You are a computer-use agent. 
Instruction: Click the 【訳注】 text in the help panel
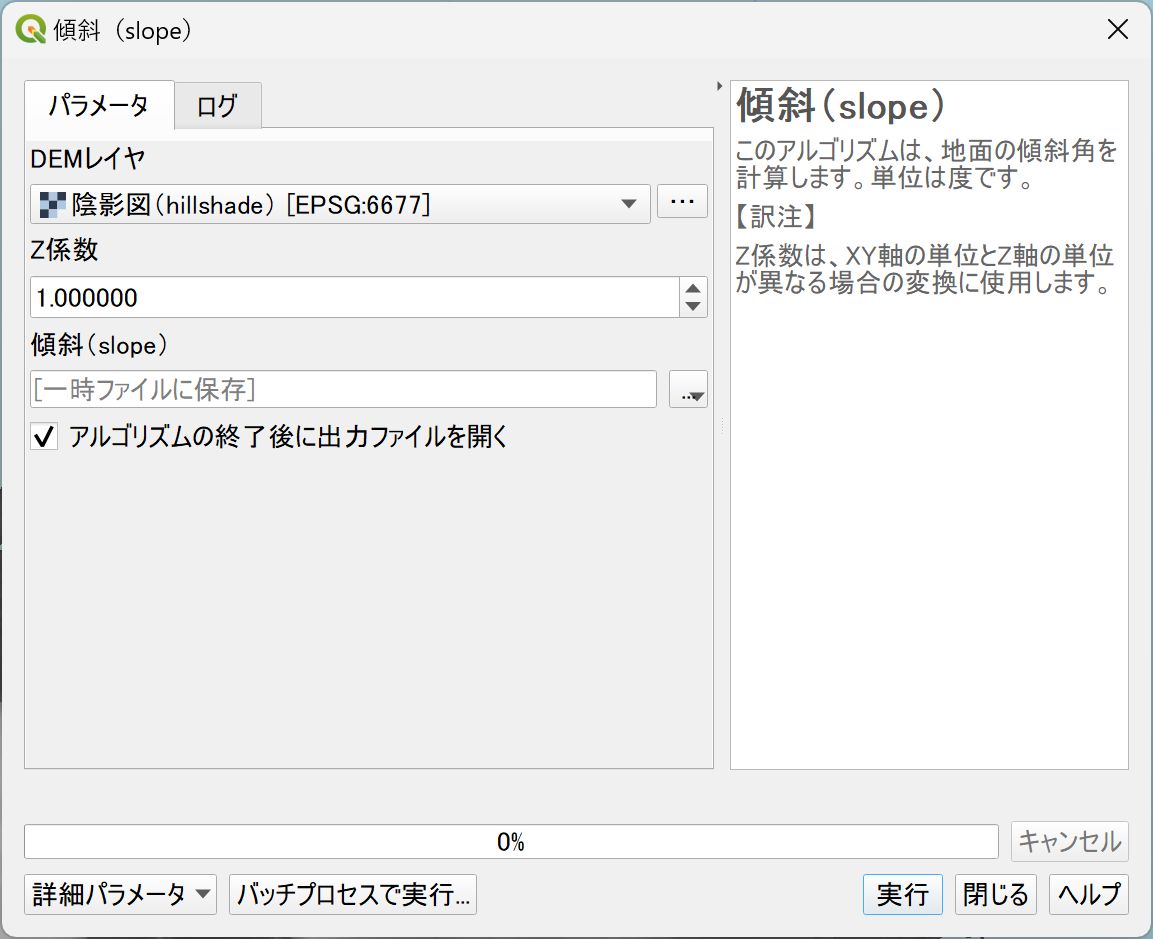[776, 217]
